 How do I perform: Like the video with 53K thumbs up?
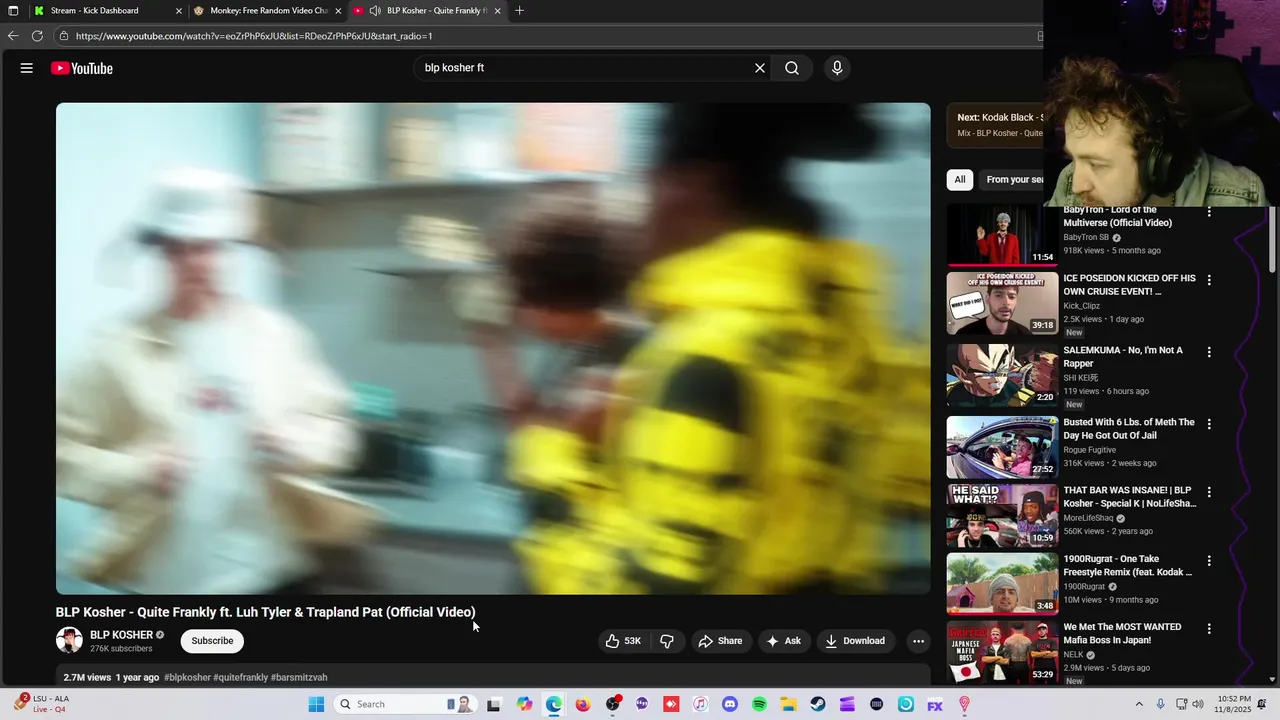click(623, 641)
